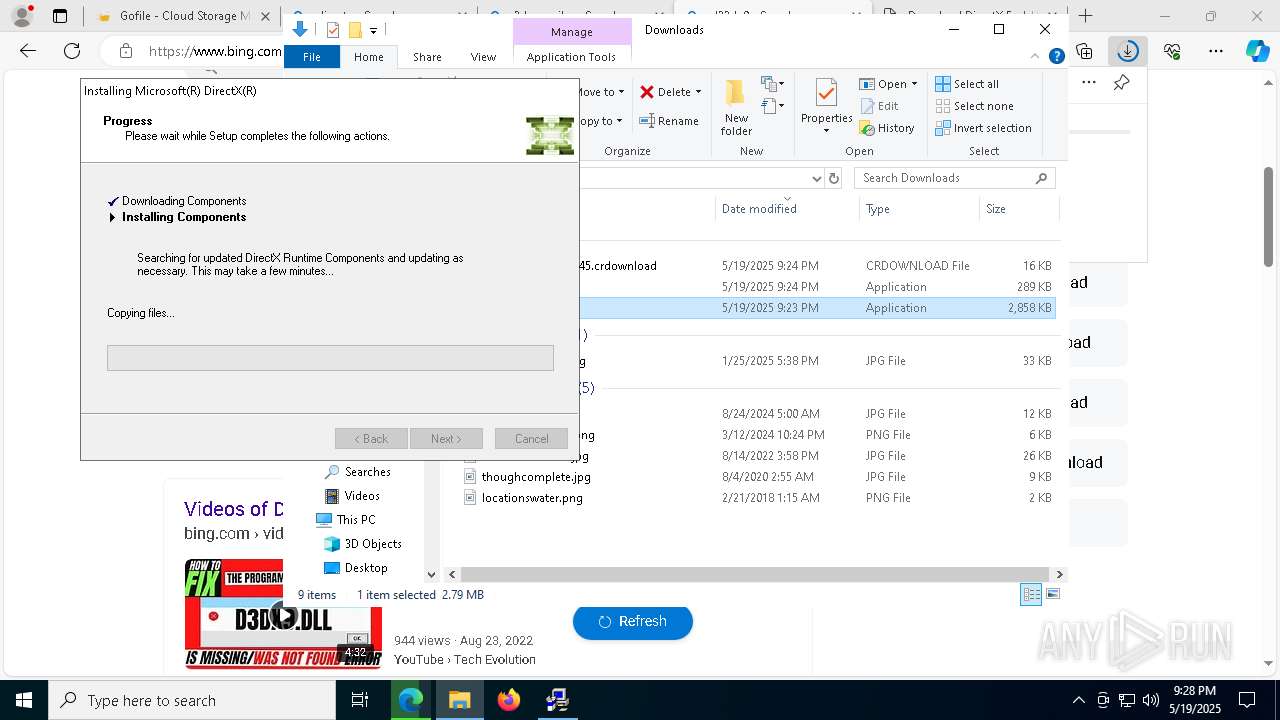Open the Videos of D heading link
Screen dimensions: 1280x720
tap(233, 509)
